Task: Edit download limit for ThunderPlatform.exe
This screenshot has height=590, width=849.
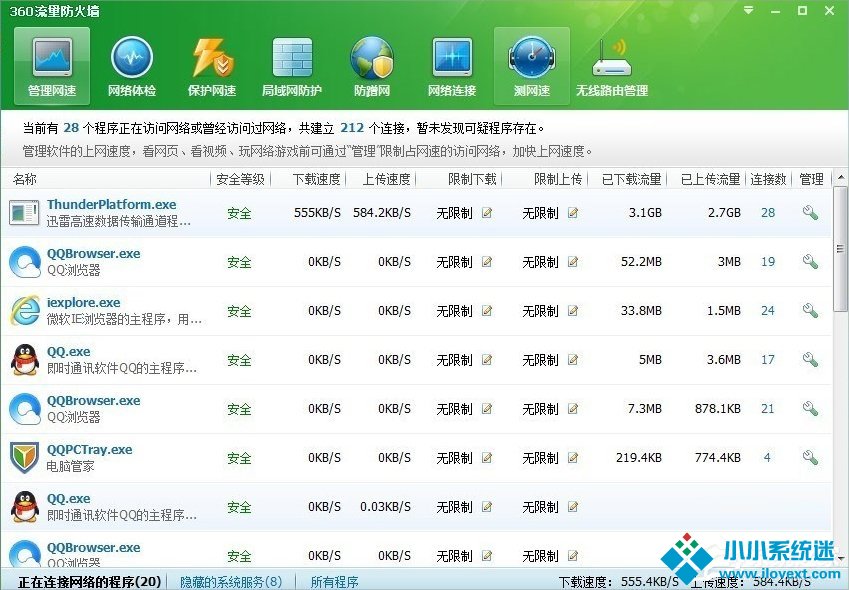Action: click(x=487, y=213)
